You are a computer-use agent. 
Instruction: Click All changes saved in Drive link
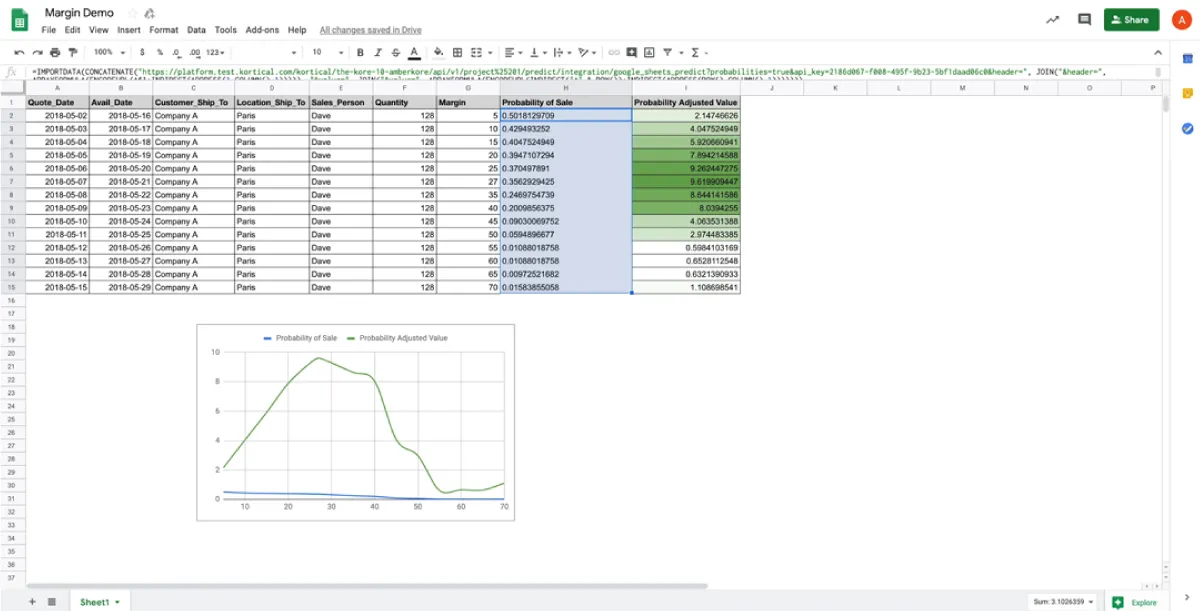[x=371, y=30]
